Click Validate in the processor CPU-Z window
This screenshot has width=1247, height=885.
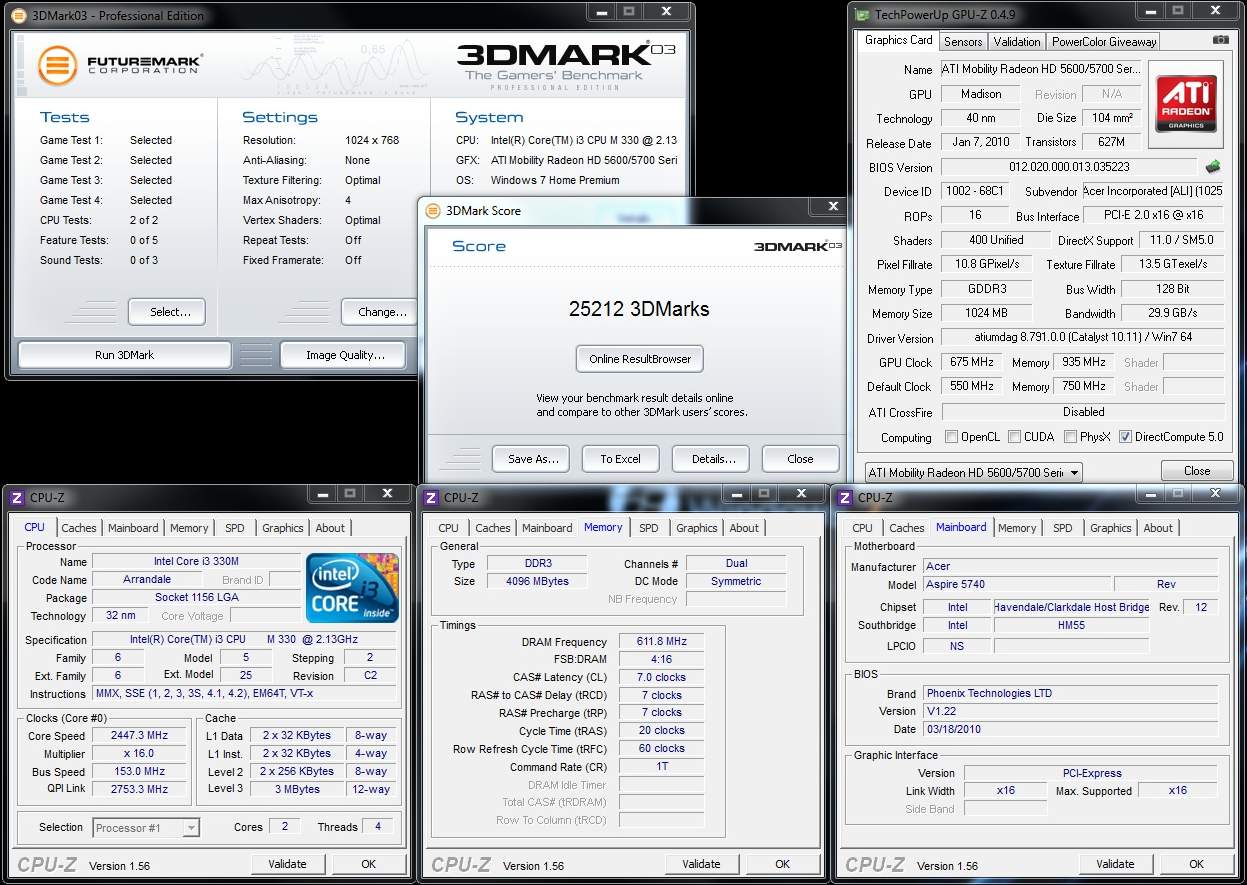[287, 864]
